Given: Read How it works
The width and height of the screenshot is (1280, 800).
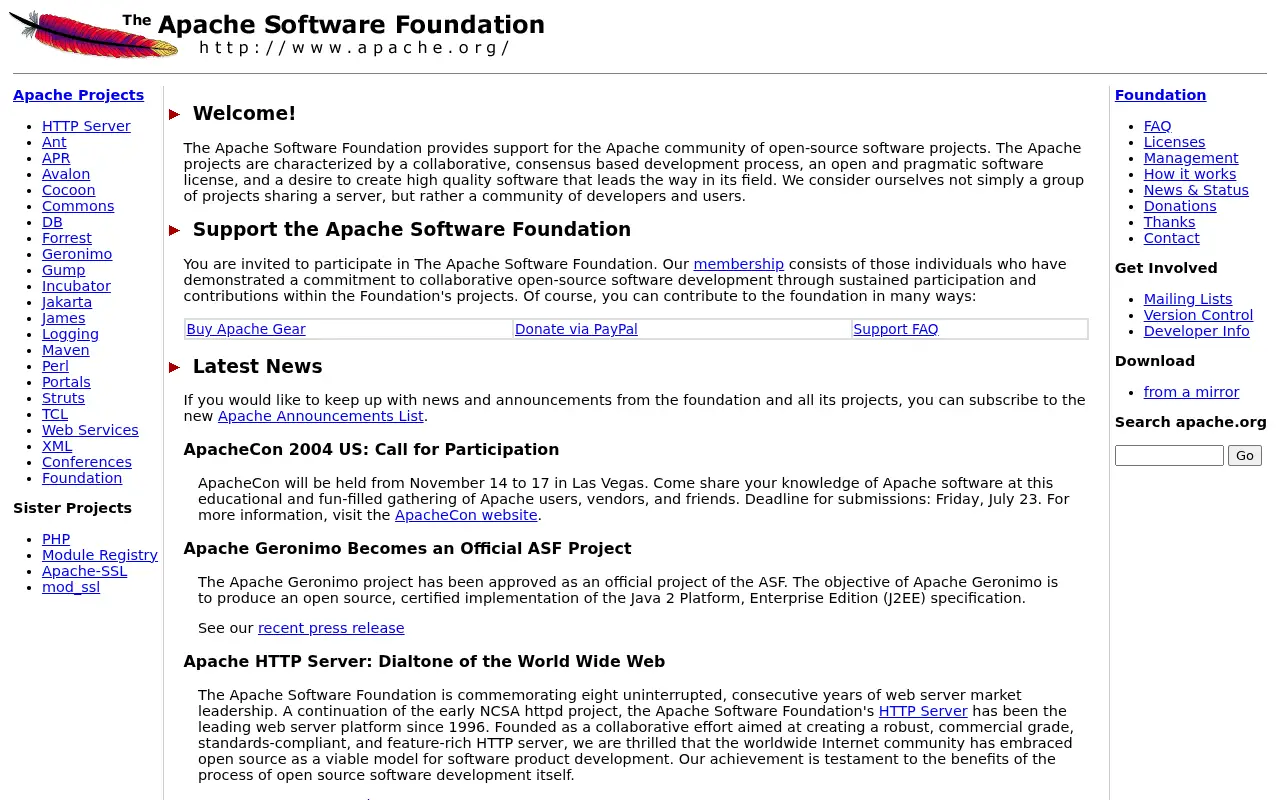Looking at the screenshot, I should [x=1190, y=174].
